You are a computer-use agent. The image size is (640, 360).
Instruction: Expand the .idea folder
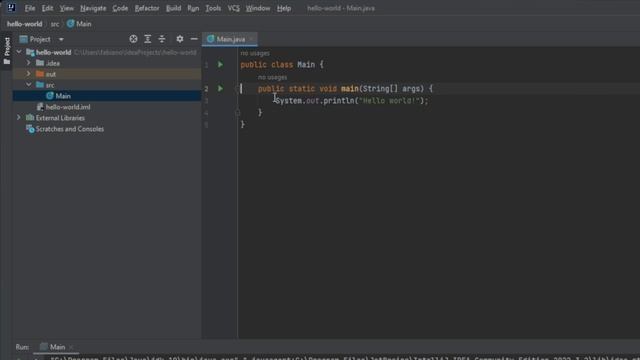tap(29, 63)
